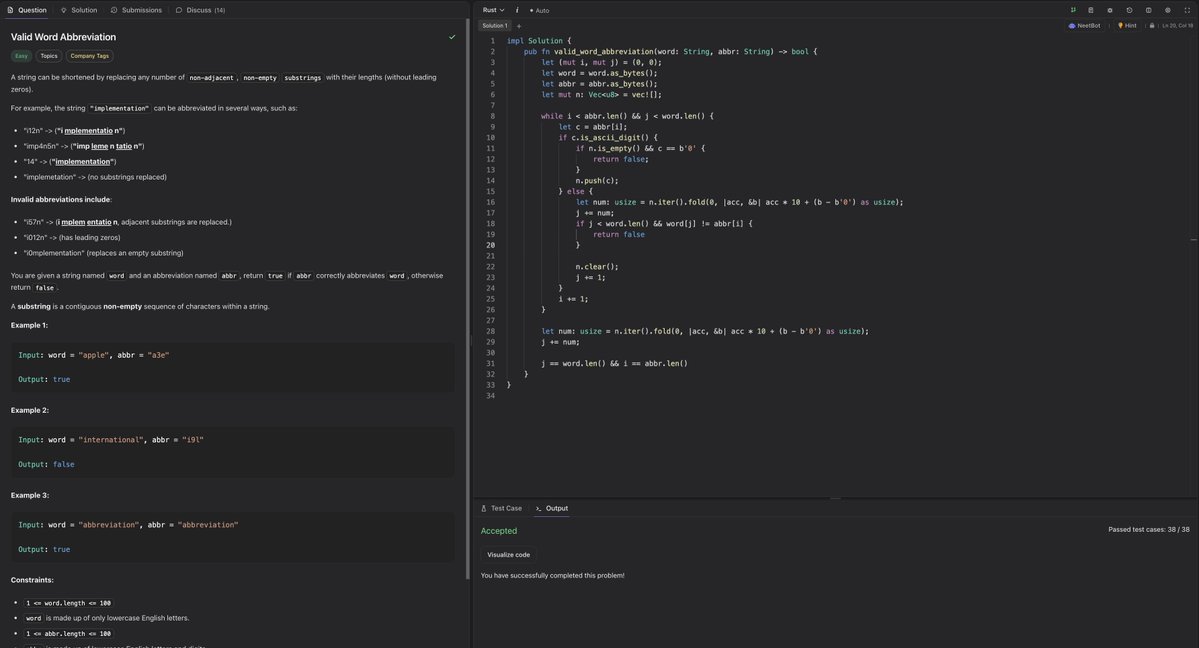Click the successfully completed message
The width and height of the screenshot is (1199, 648).
[552, 575]
